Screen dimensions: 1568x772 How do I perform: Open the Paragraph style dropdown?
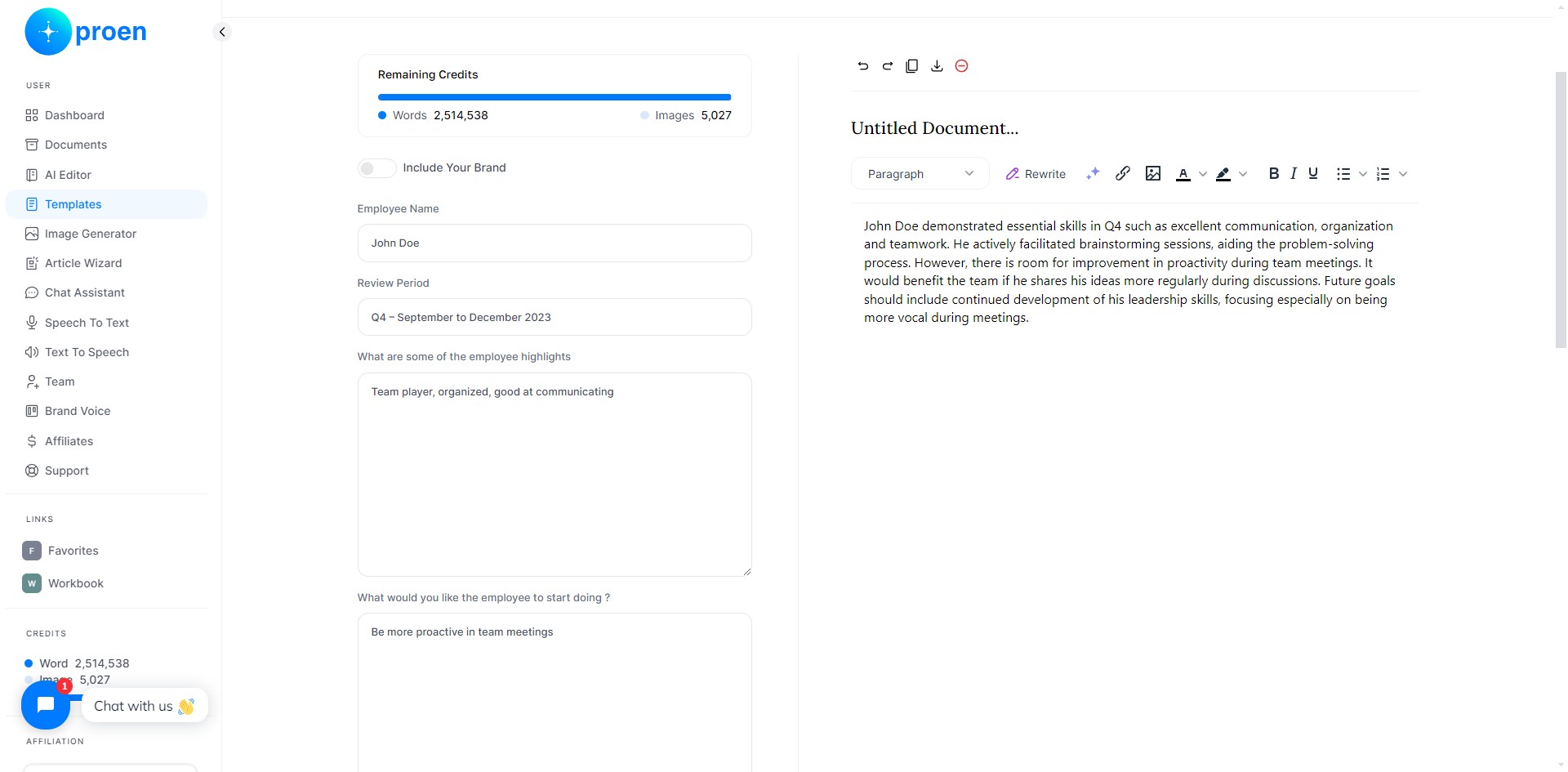point(920,174)
